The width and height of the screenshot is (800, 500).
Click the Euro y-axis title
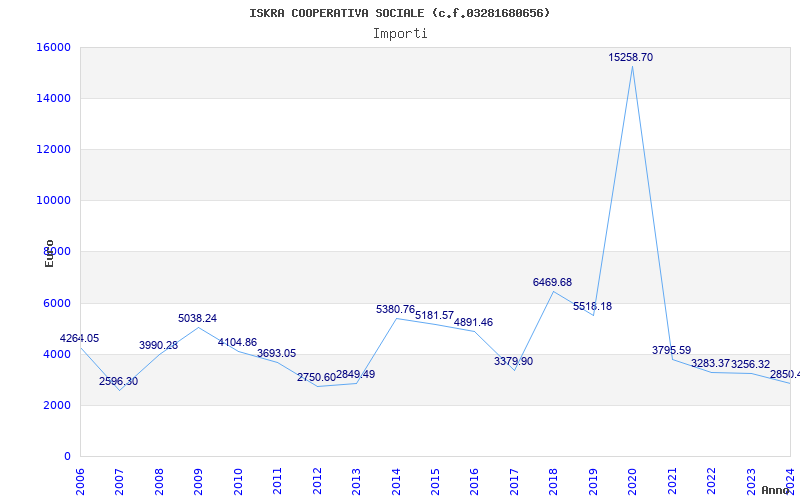(x=49, y=254)
